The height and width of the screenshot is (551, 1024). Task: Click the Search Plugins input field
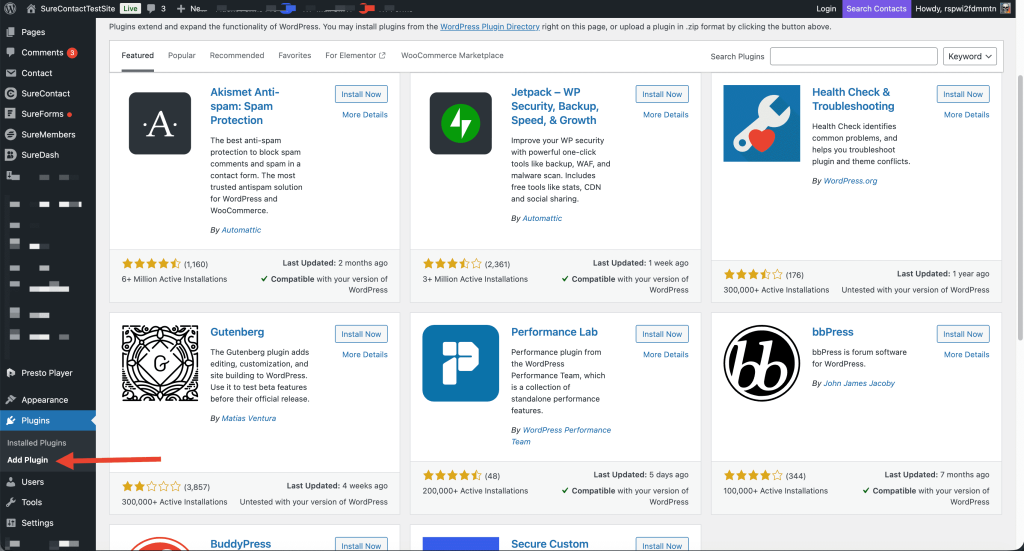(853, 56)
